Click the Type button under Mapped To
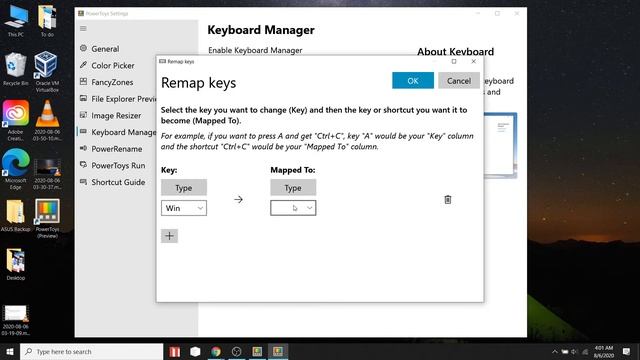 pyautogui.click(x=293, y=188)
